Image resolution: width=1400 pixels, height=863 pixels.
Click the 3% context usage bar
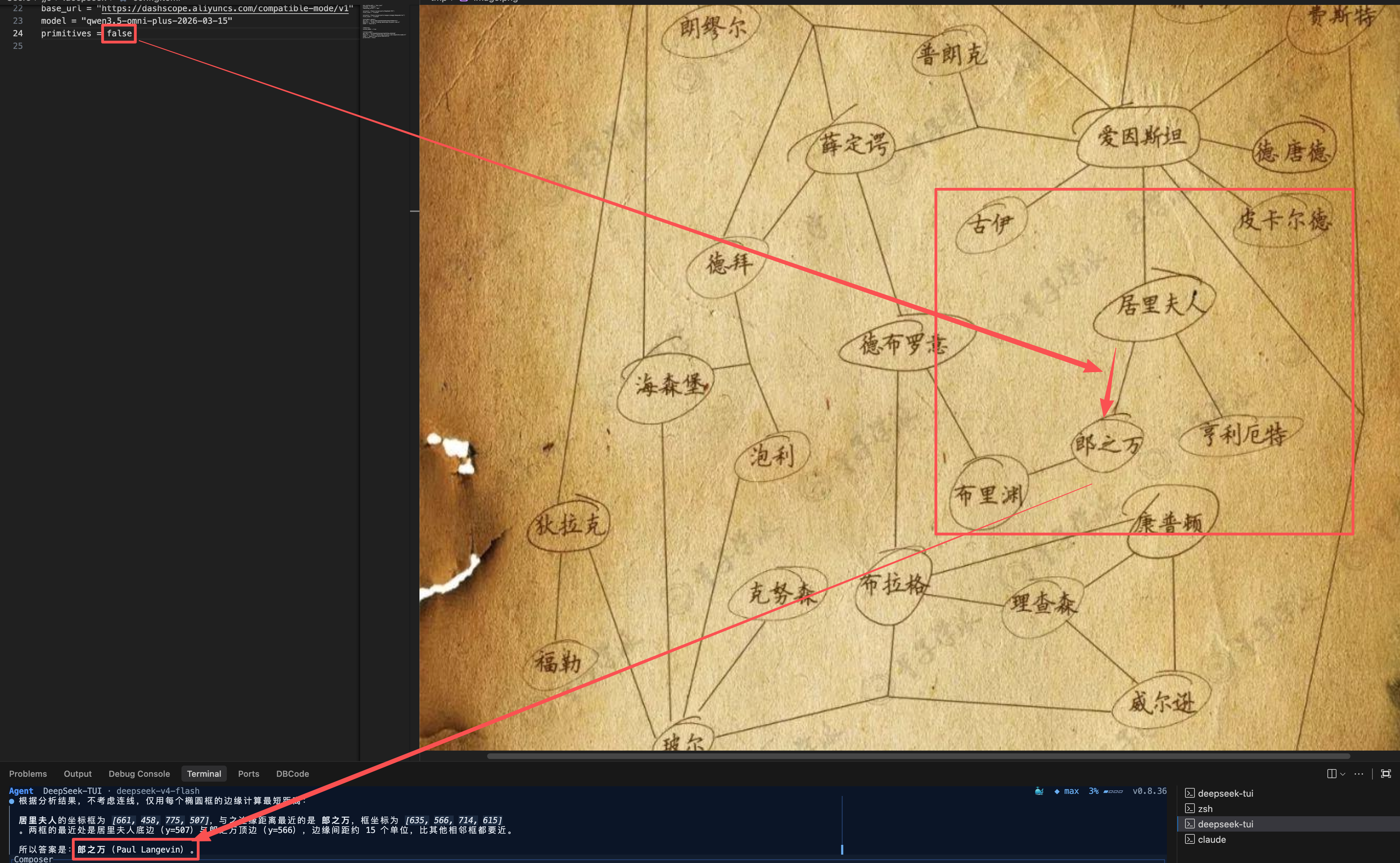(1105, 790)
